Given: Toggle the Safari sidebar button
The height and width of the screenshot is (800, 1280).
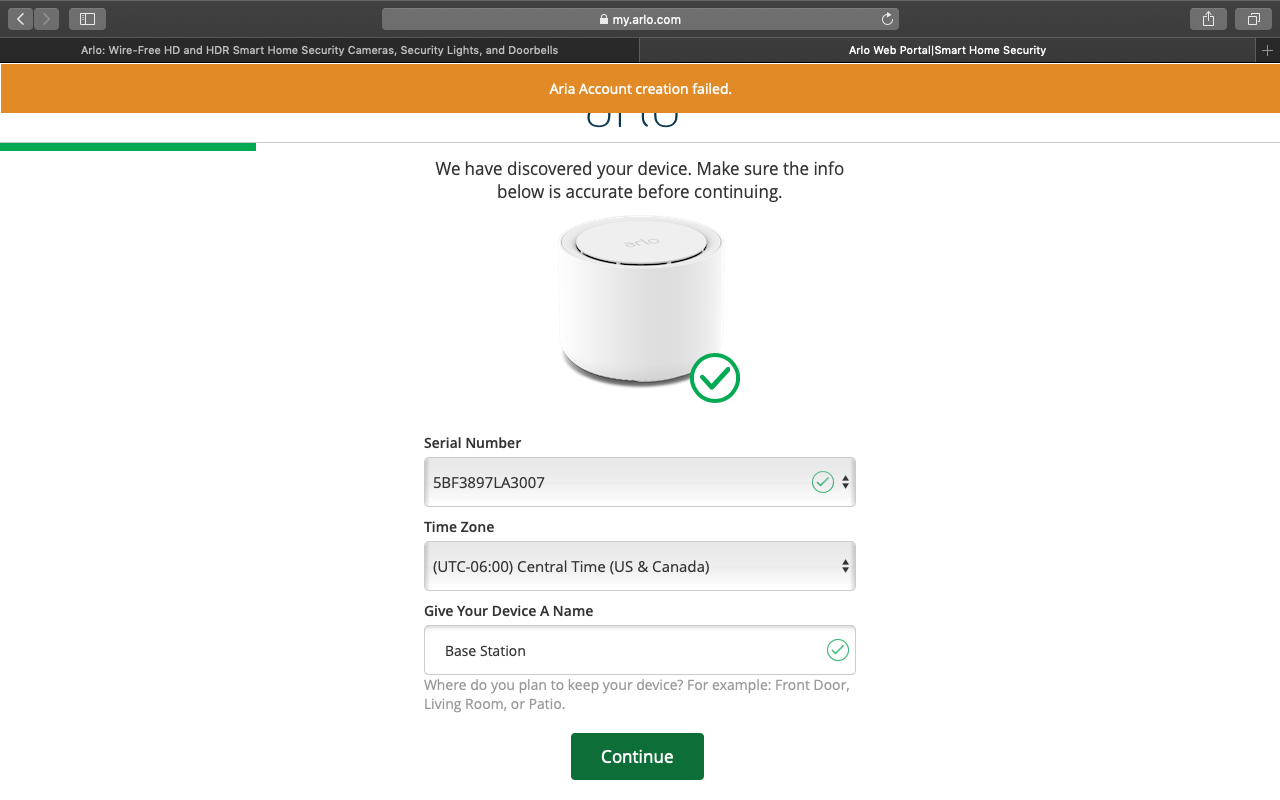Looking at the screenshot, I should tap(87, 19).
